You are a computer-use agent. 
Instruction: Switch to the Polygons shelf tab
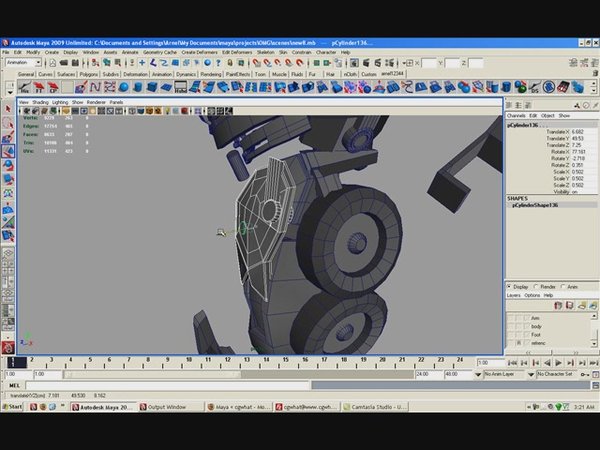click(87, 74)
